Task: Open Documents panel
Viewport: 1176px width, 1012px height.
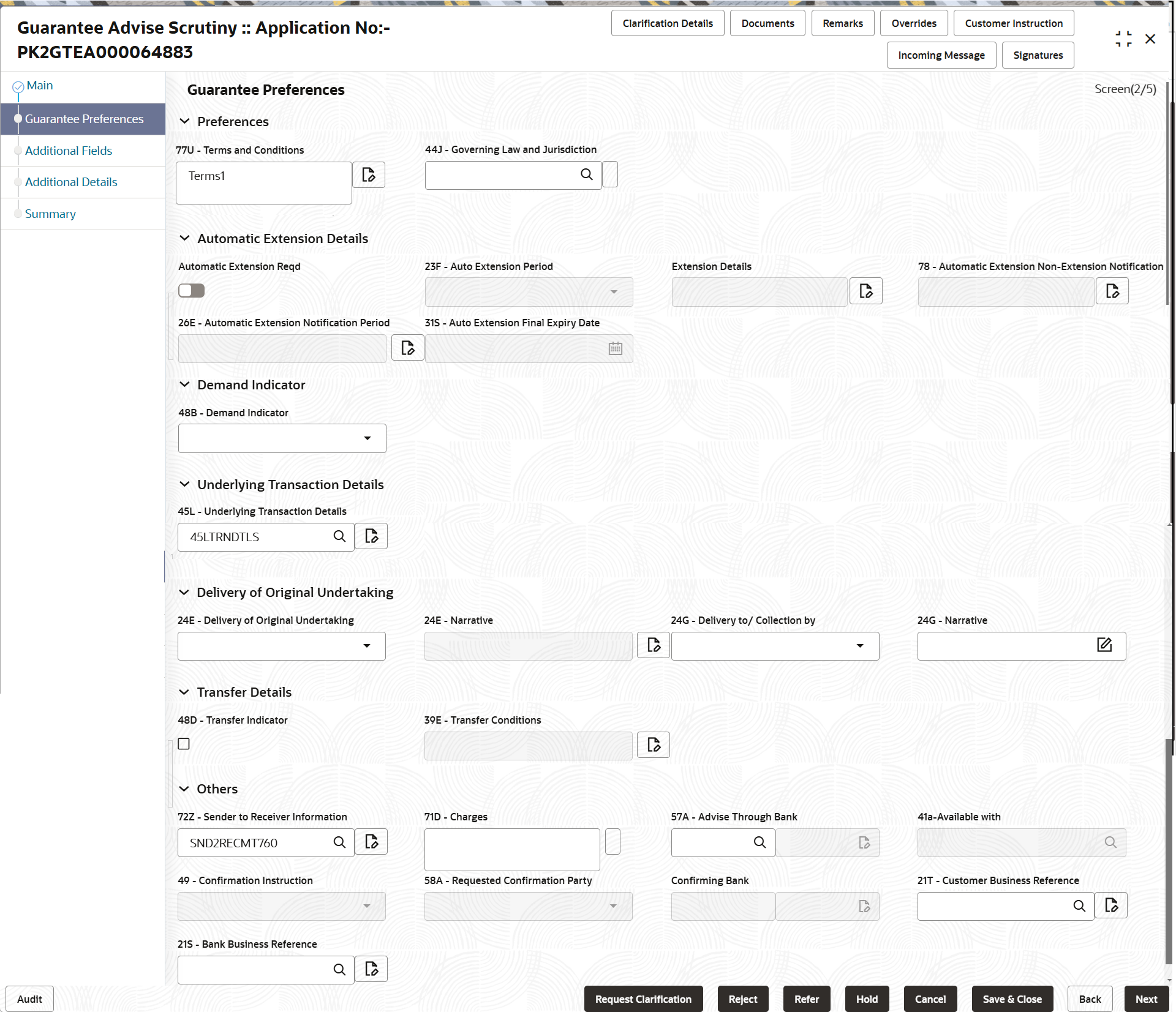Action: [767, 23]
